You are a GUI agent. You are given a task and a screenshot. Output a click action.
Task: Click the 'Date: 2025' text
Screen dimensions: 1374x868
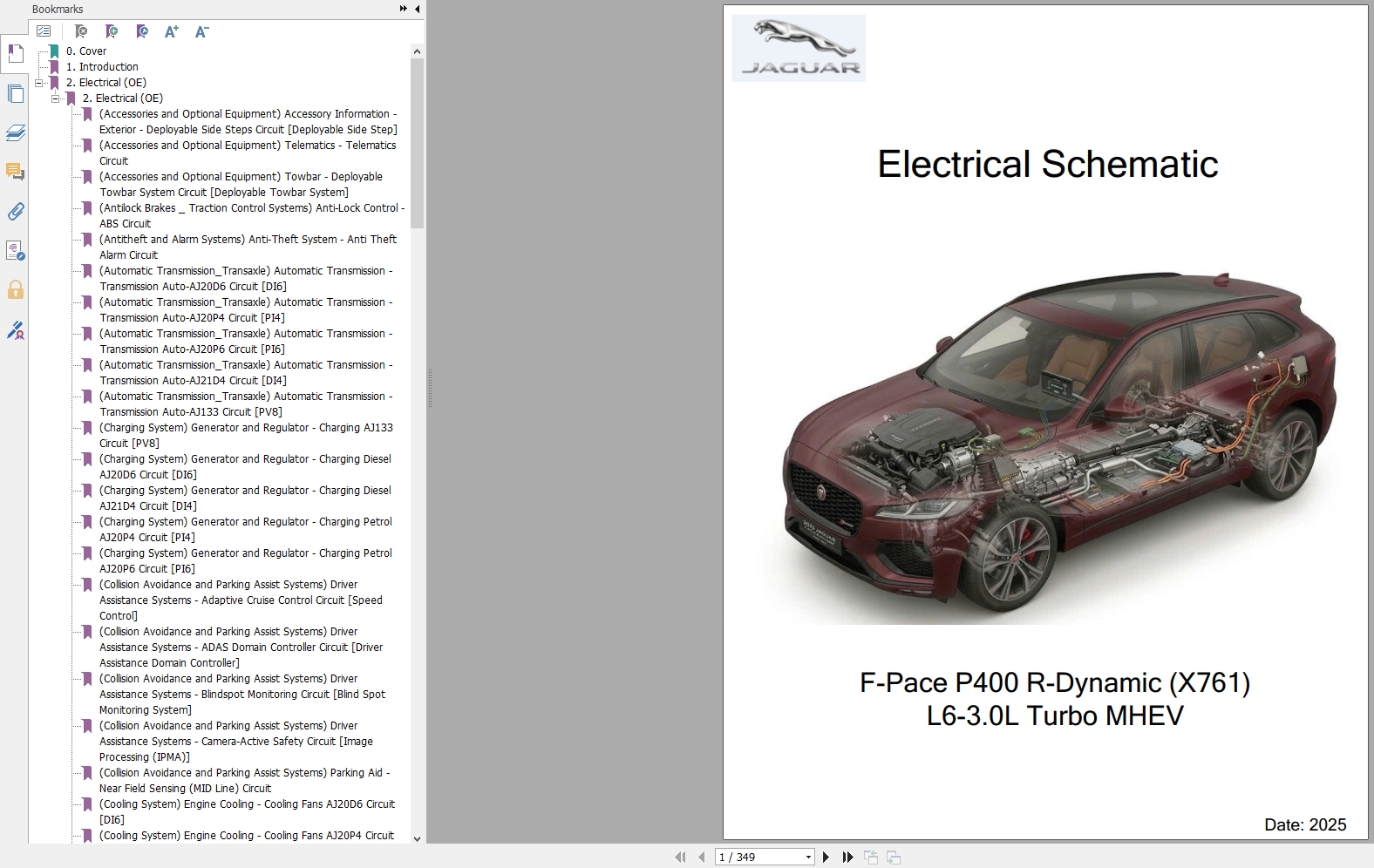[1305, 824]
